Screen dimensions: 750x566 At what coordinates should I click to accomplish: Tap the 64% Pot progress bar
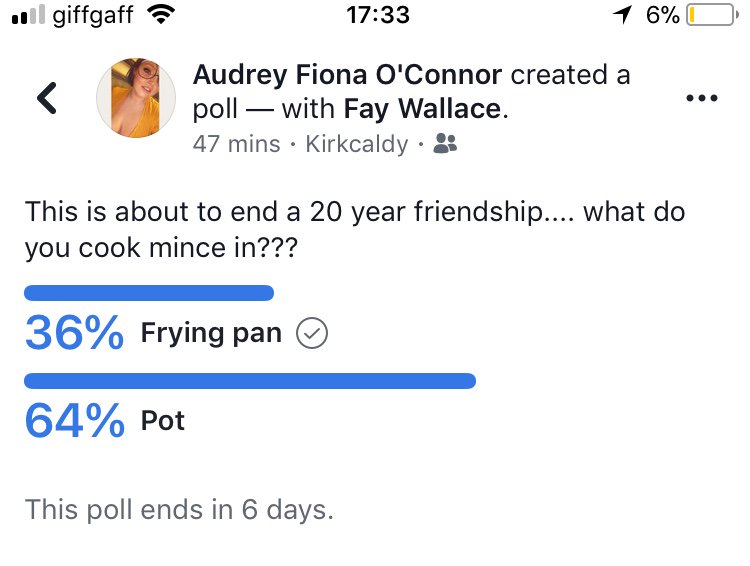coord(250,381)
